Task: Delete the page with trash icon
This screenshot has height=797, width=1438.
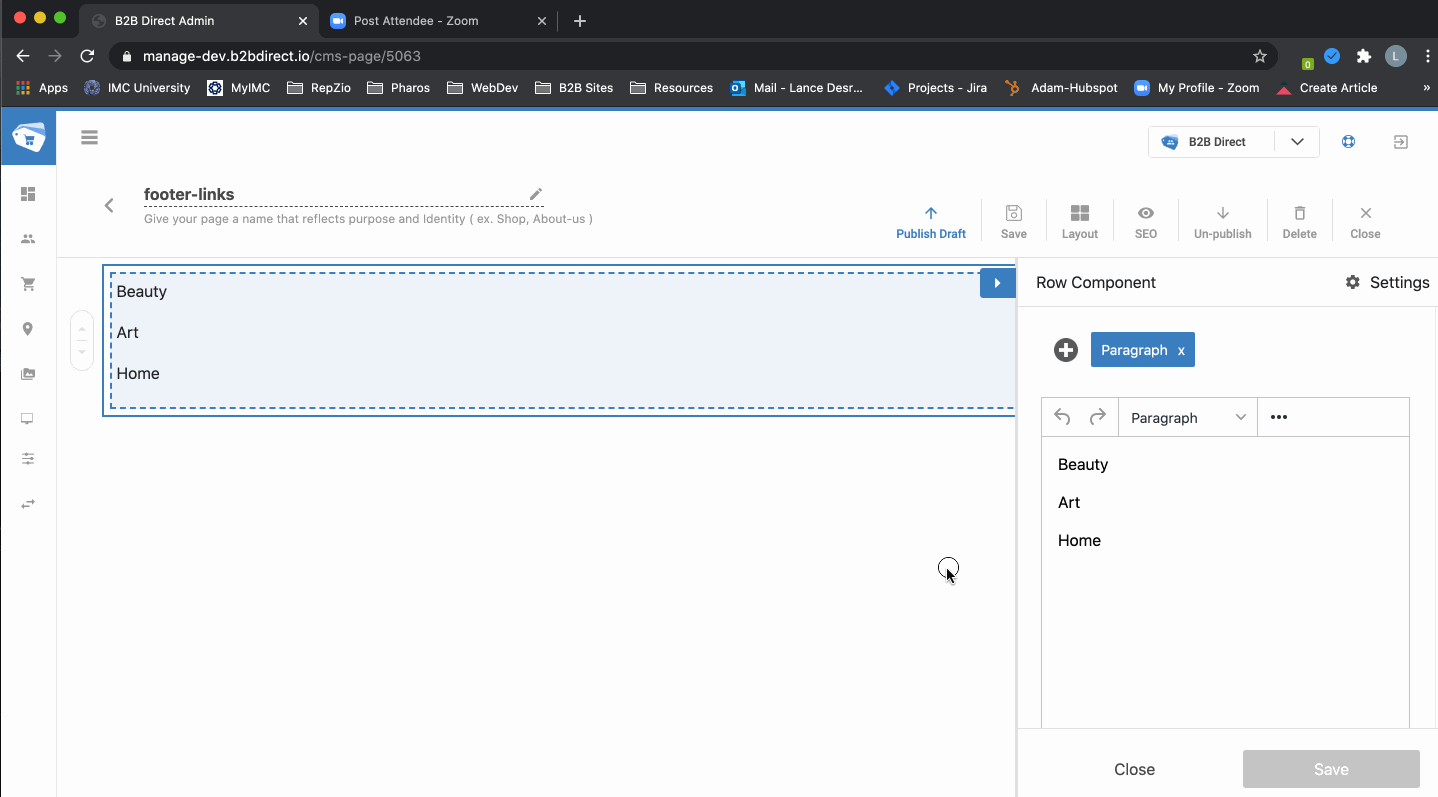Action: pyautogui.click(x=1299, y=222)
